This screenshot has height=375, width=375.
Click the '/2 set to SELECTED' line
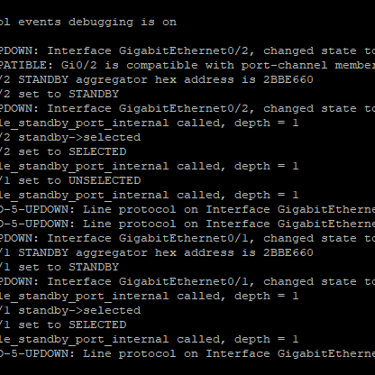[x=63, y=152]
